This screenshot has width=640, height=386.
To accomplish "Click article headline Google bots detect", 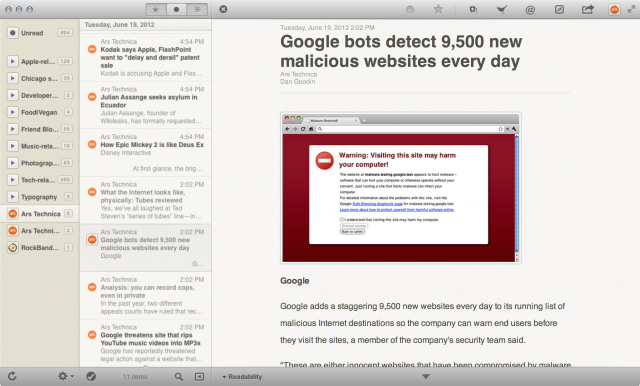I will point(401,51).
